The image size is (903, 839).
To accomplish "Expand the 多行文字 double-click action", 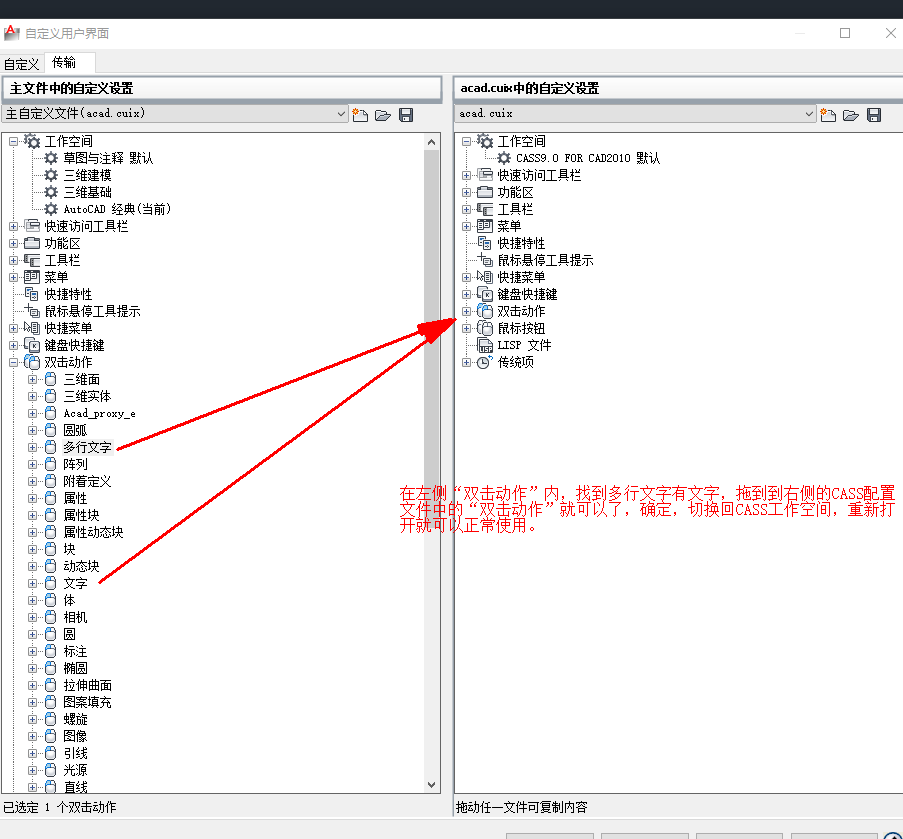I will coord(32,447).
